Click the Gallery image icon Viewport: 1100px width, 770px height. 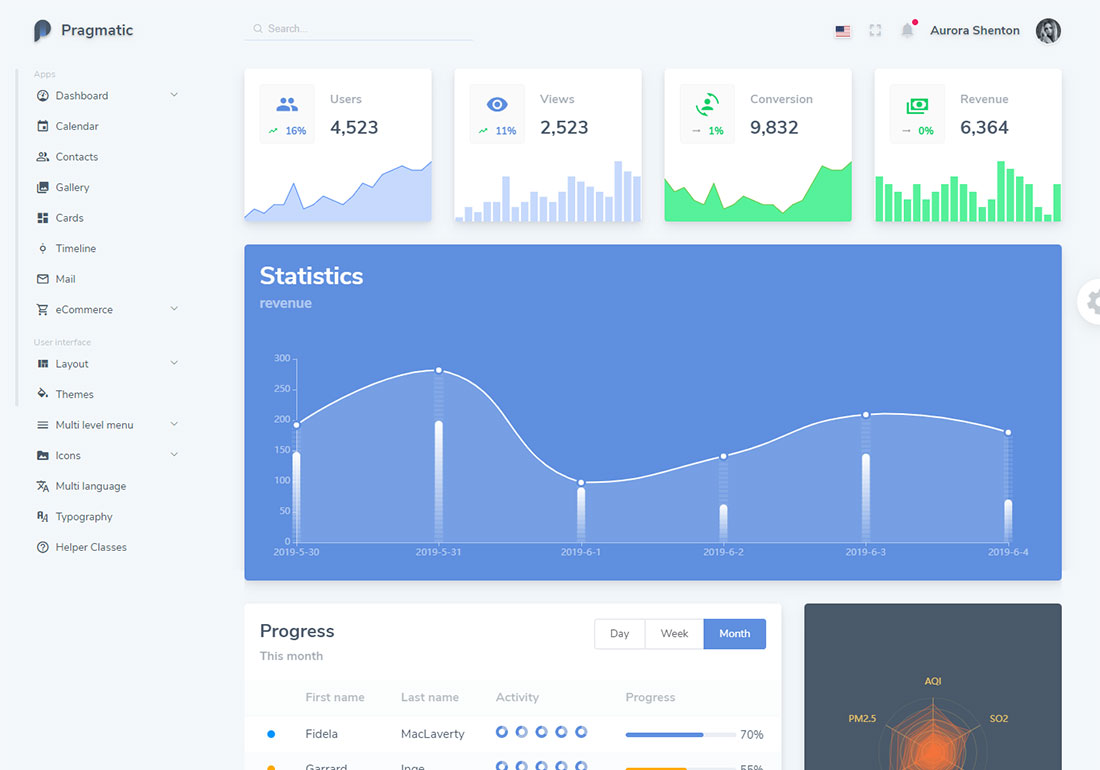[43, 187]
